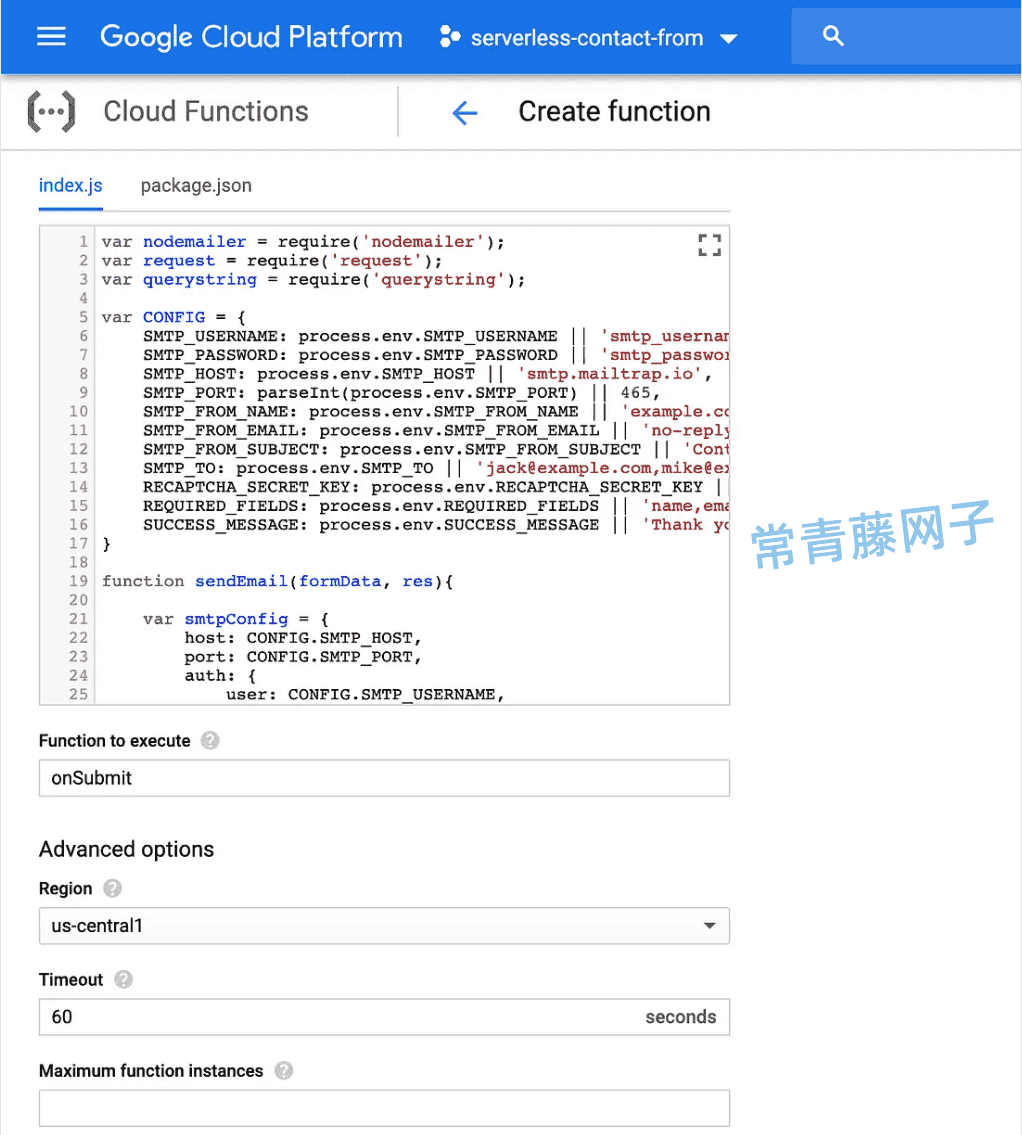This screenshot has width=1022, height=1135.
Task: Click the Create function page title
Action: [615, 111]
